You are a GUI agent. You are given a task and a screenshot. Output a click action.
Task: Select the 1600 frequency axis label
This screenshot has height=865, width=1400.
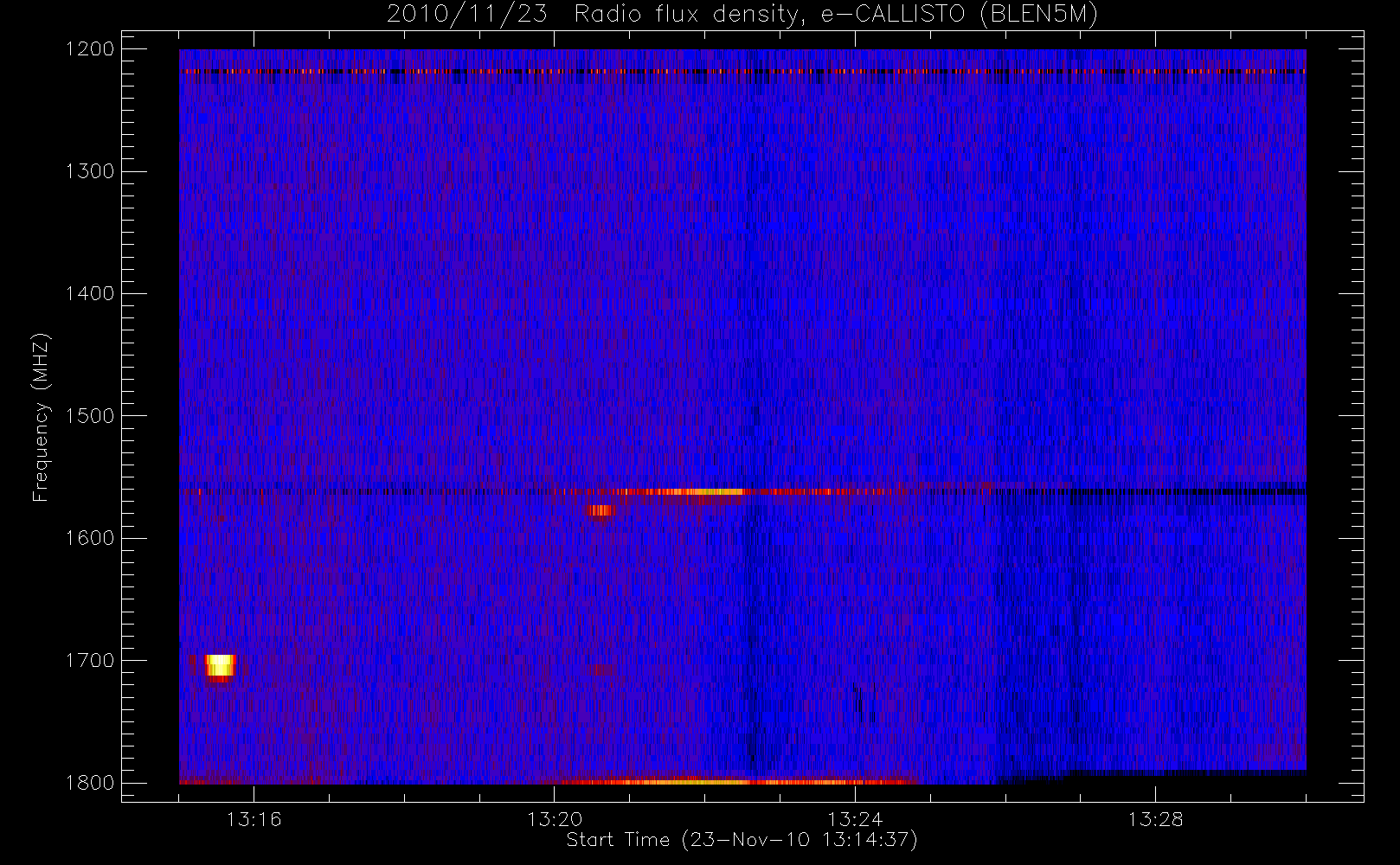[x=90, y=538]
